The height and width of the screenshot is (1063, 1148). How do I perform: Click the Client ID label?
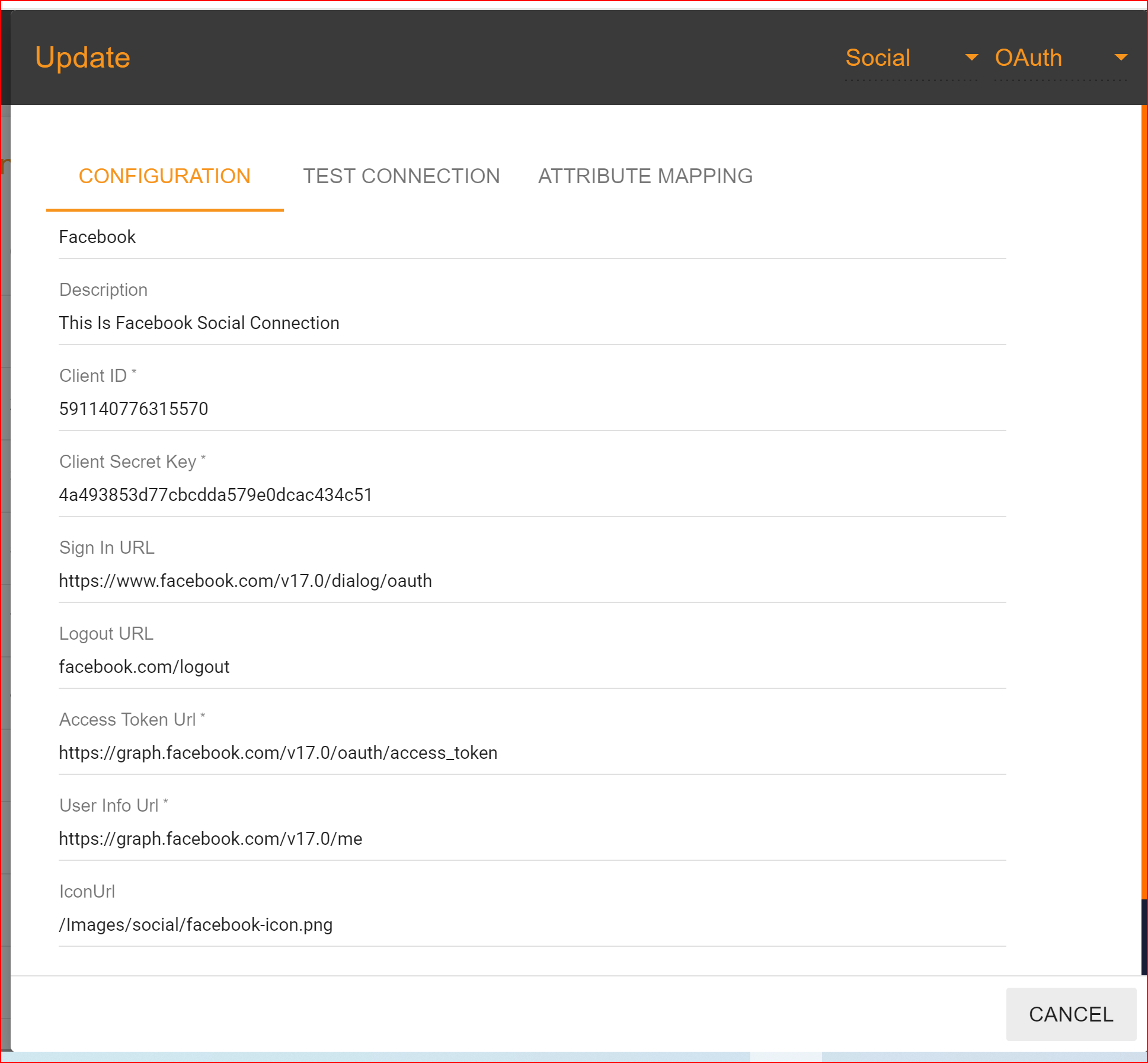tap(98, 376)
